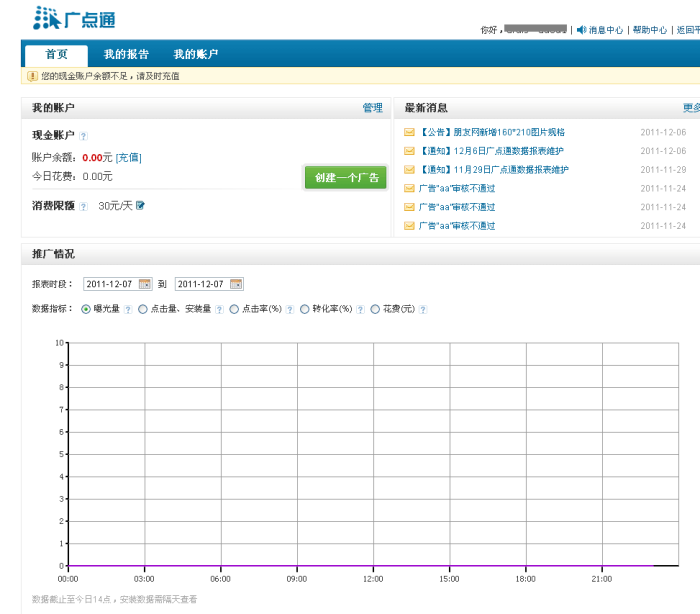The width and height of the screenshot is (700, 614).
Task: Open the start date calendar picker
Action: 145,284
